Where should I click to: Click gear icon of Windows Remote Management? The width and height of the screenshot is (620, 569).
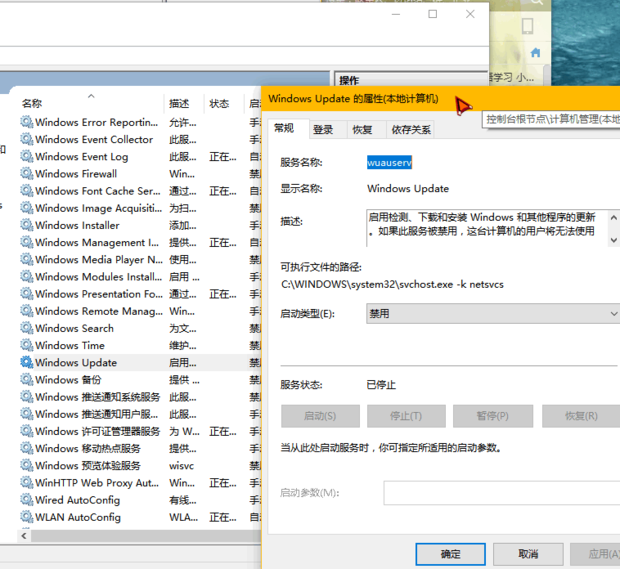pos(26,310)
